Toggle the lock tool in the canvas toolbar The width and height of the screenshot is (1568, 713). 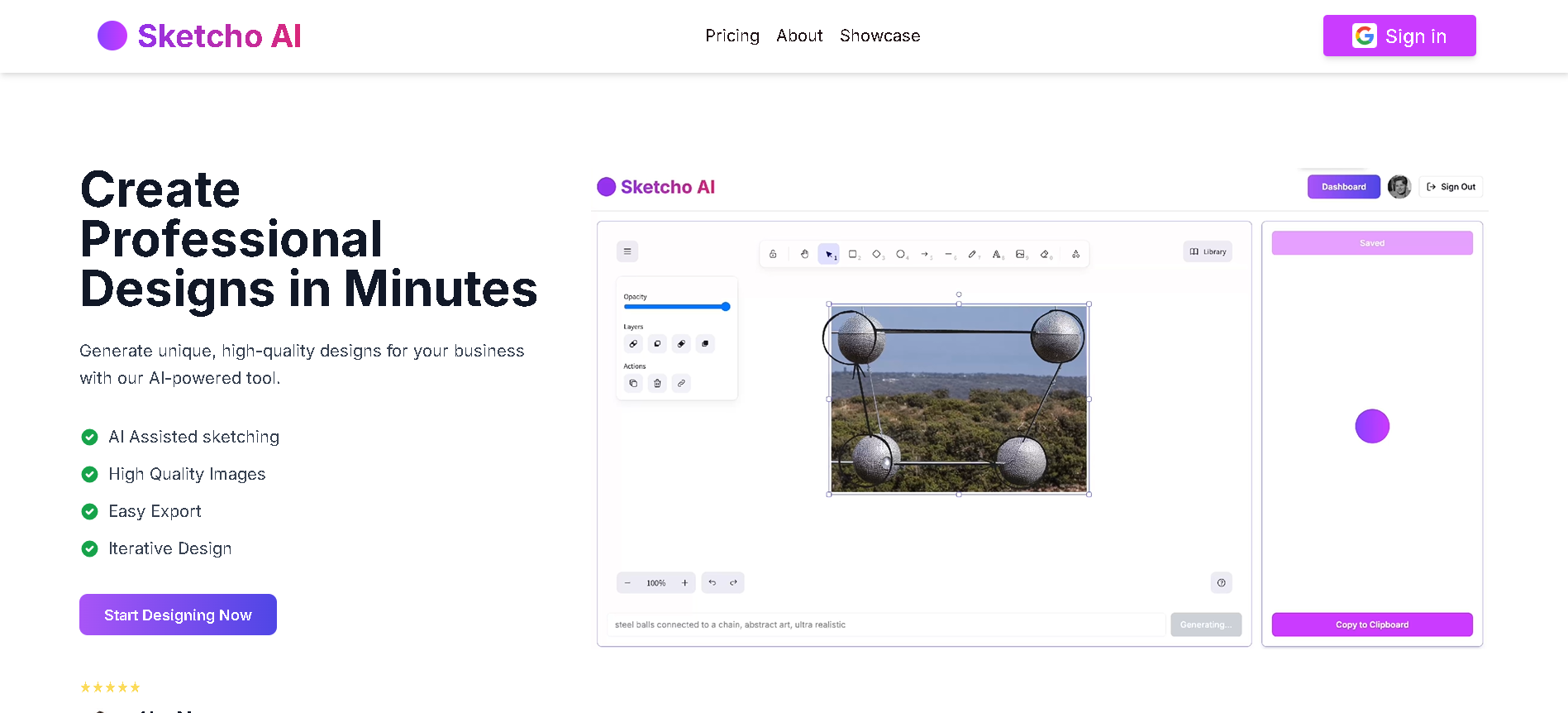773,254
